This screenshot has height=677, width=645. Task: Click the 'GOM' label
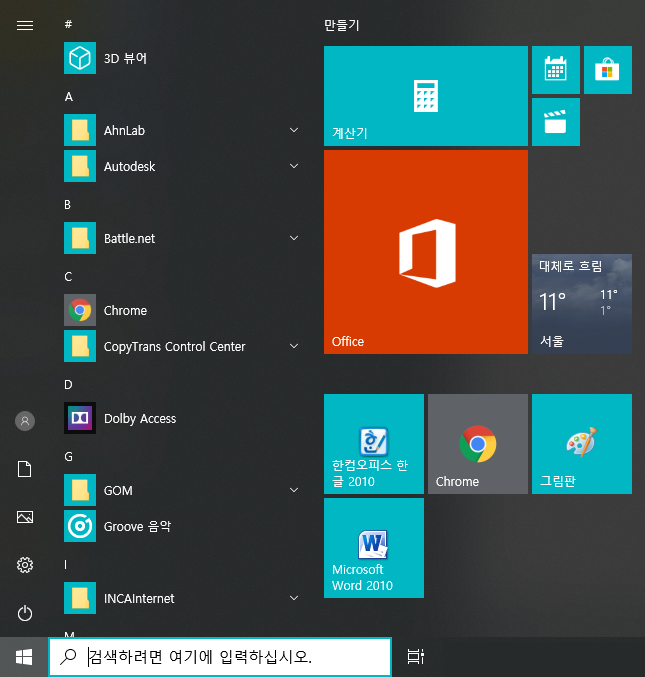click(x=118, y=490)
